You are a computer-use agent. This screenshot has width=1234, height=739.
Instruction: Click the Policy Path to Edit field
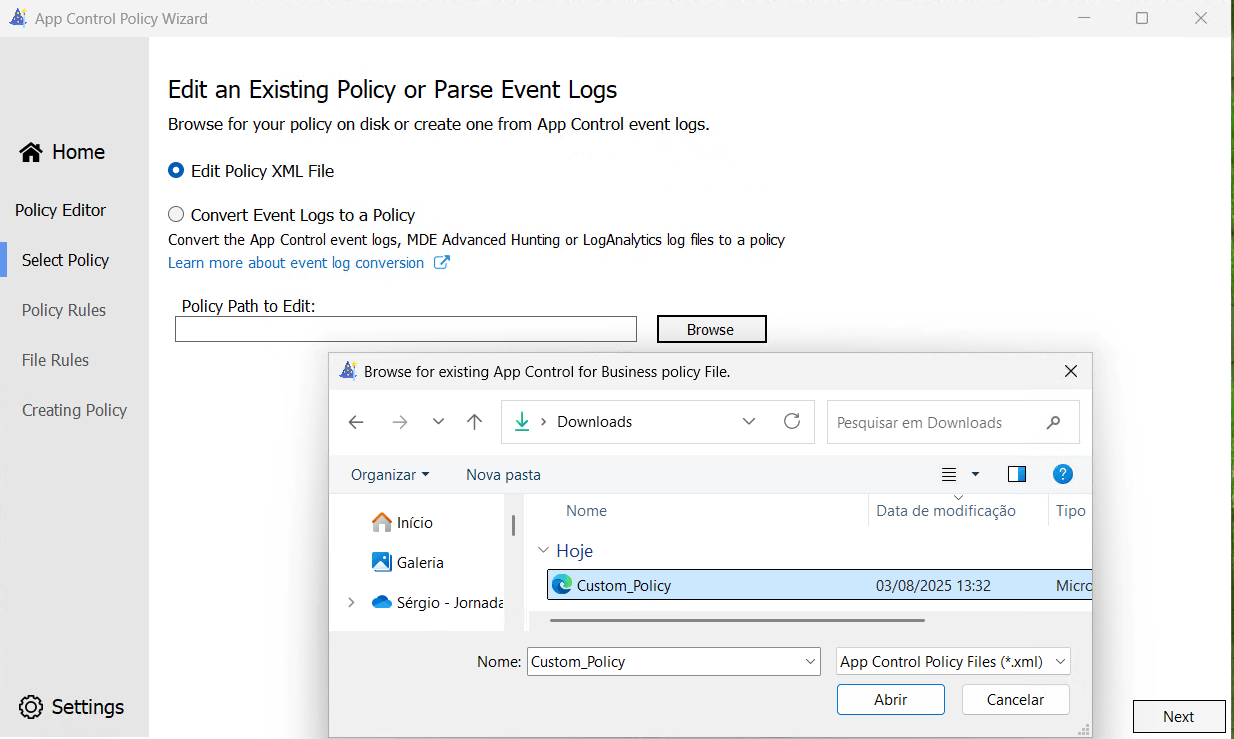[x=406, y=329]
